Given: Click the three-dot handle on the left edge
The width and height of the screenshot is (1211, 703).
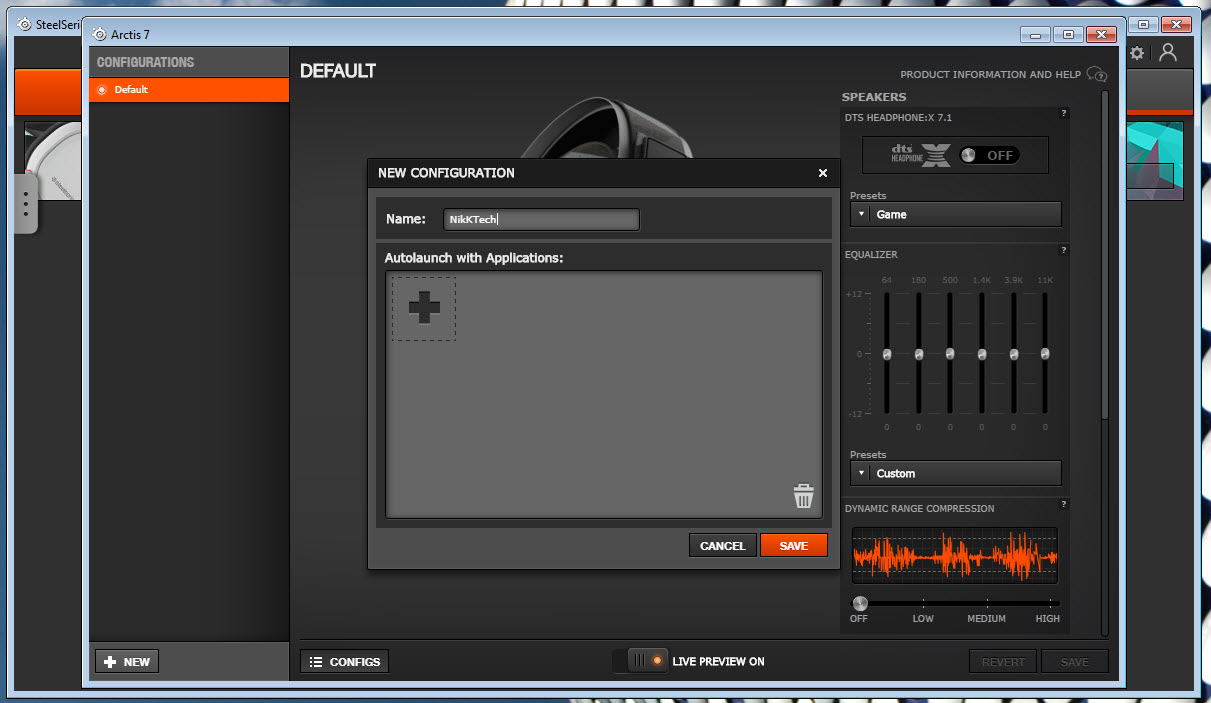Looking at the screenshot, I should [26, 204].
